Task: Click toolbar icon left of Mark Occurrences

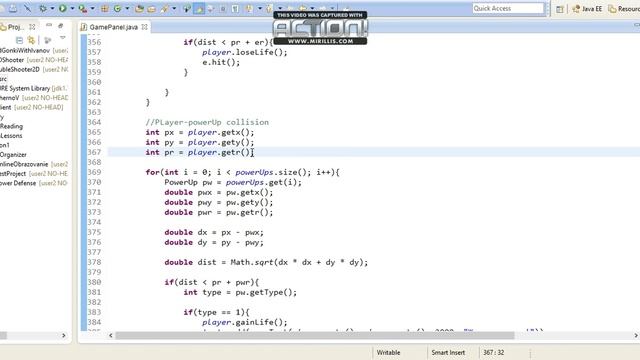Action: (187, 8)
